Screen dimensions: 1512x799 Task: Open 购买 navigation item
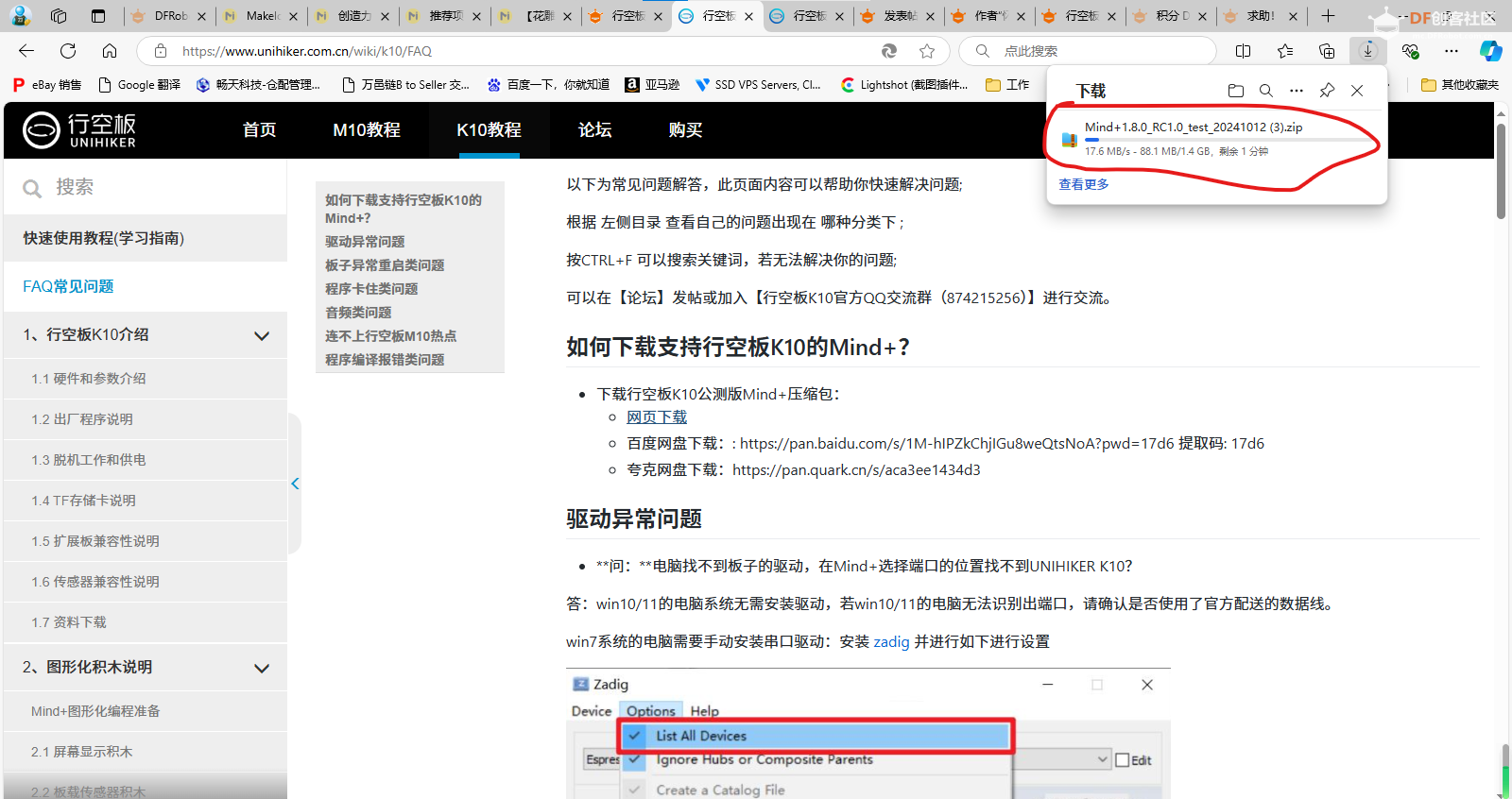685,130
